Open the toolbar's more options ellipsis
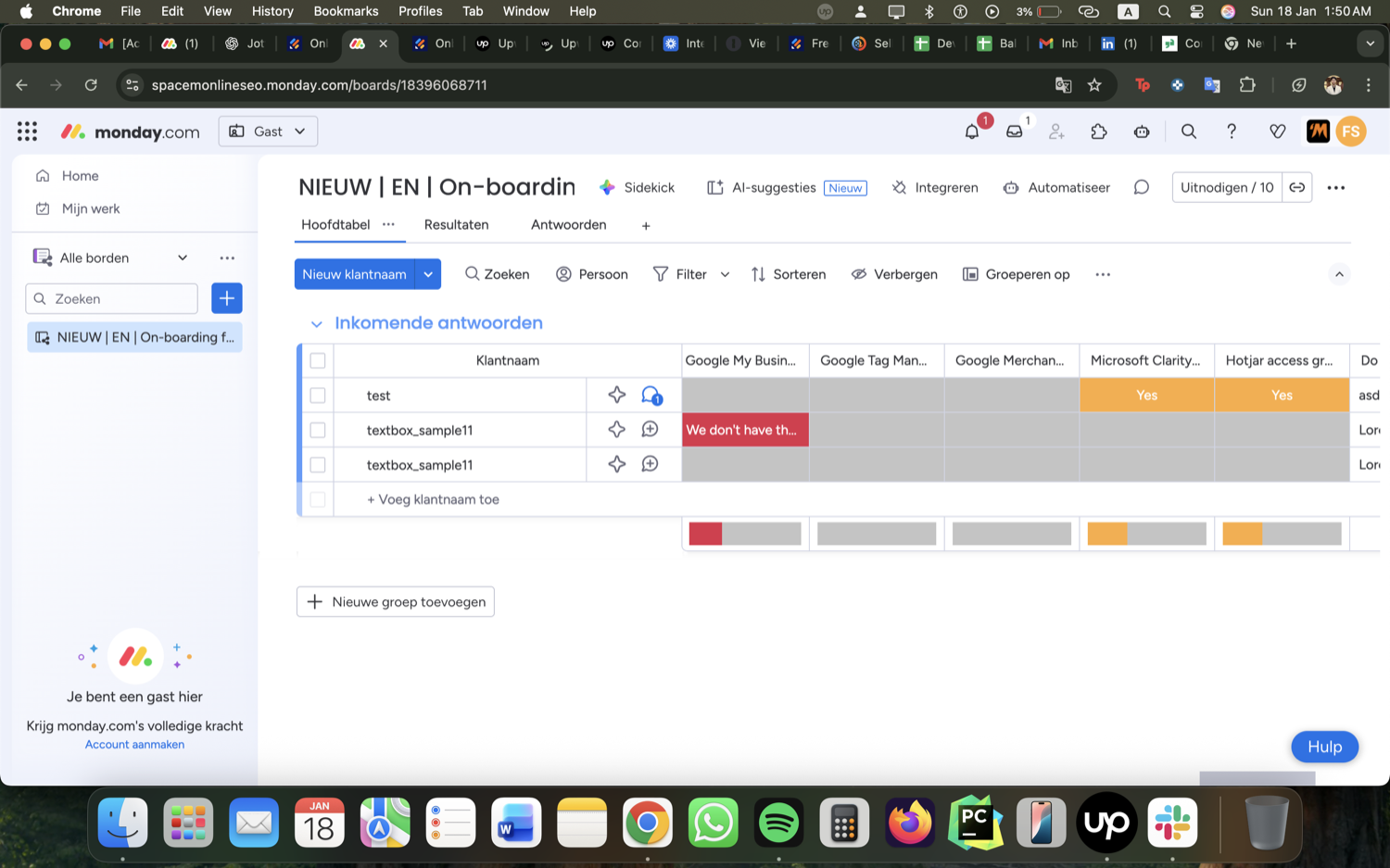 [x=1103, y=274]
